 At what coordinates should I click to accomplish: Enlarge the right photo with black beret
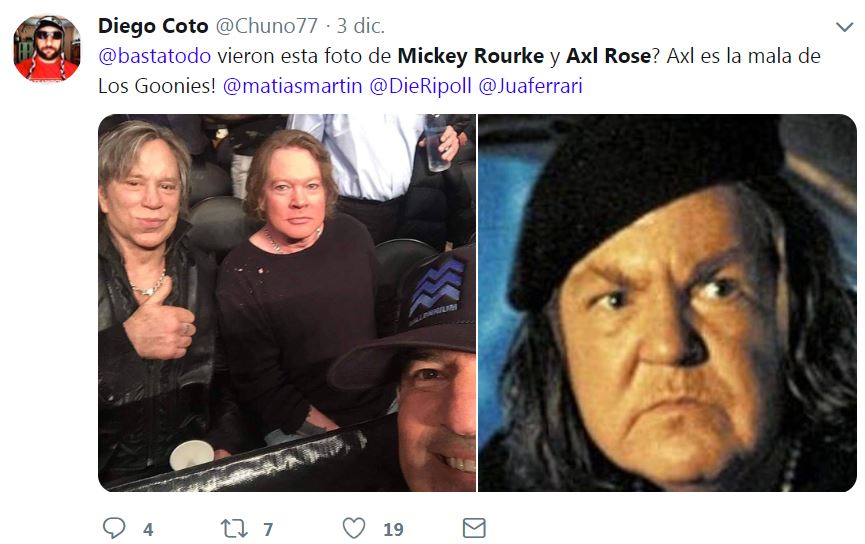point(667,302)
